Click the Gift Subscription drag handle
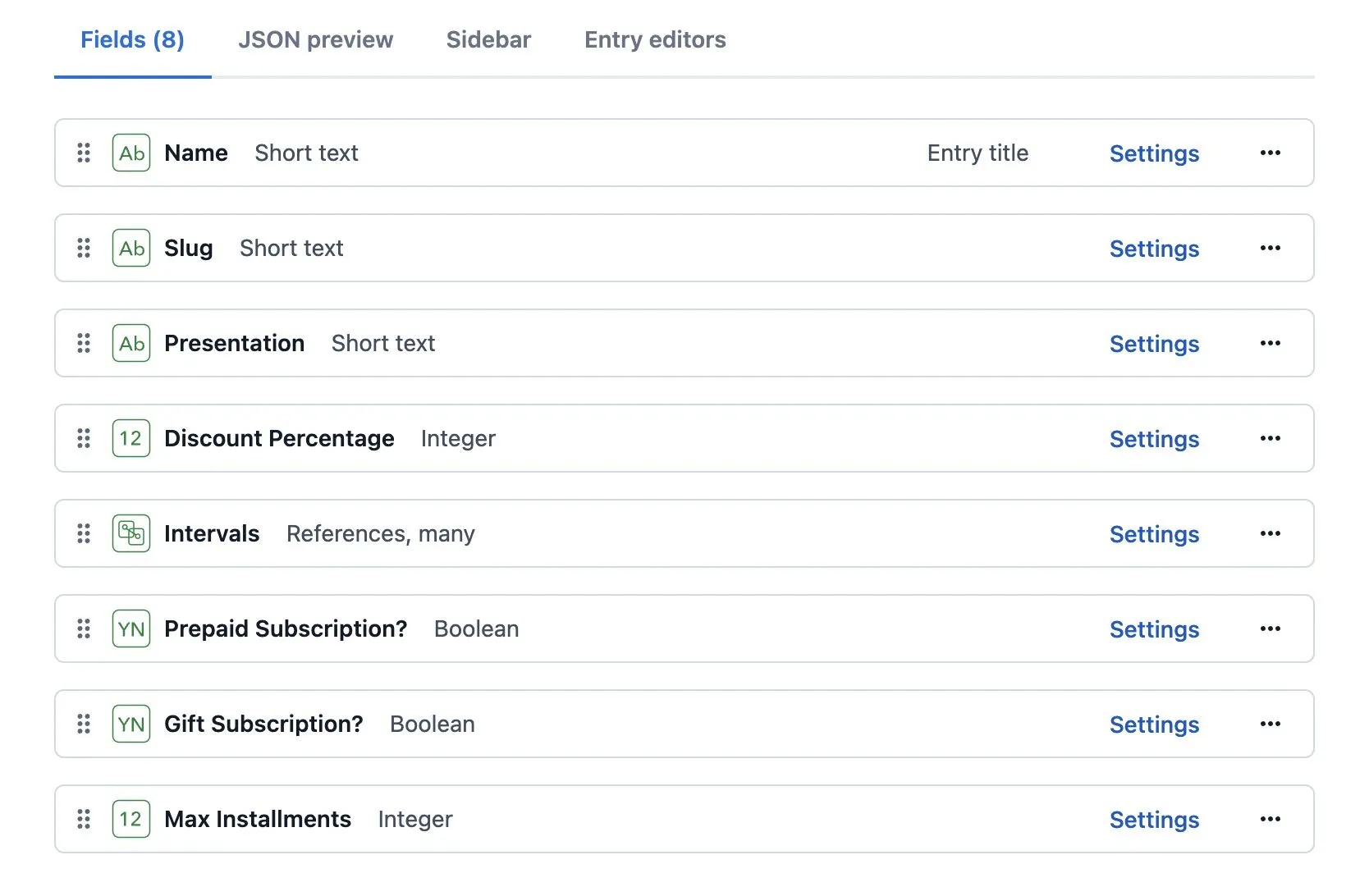This screenshot has width=1369, height=896. coord(84,724)
